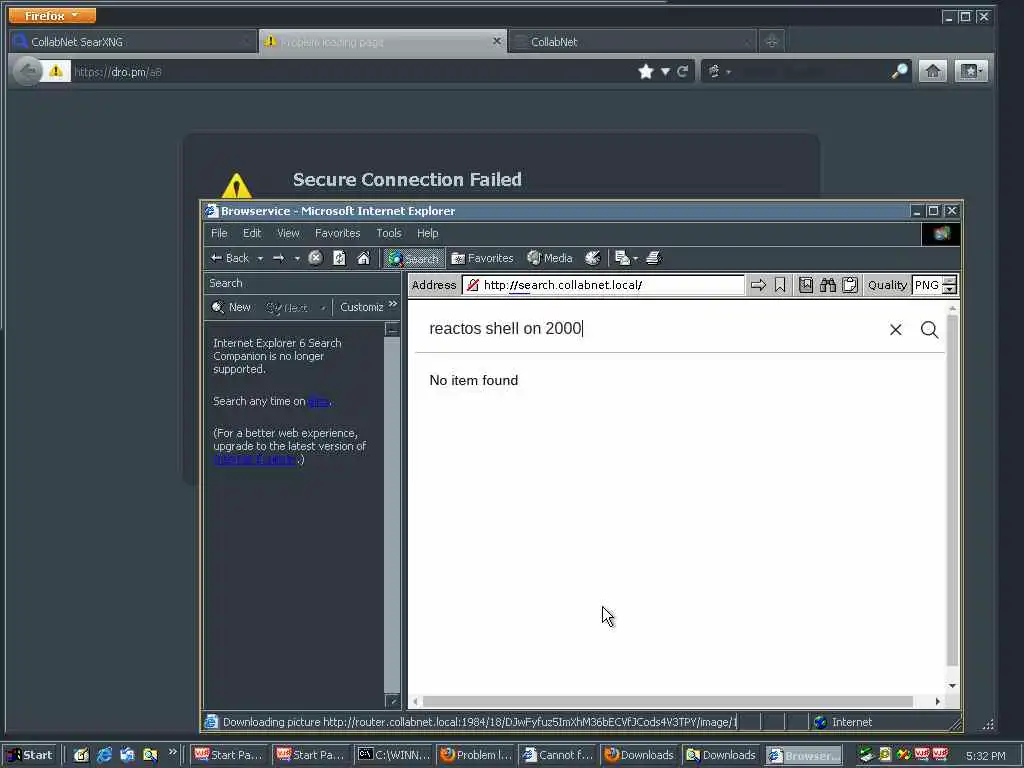1024x768 pixels.
Task: Click the page vertical scrollbar
Action: pyautogui.click(x=952, y=490)
